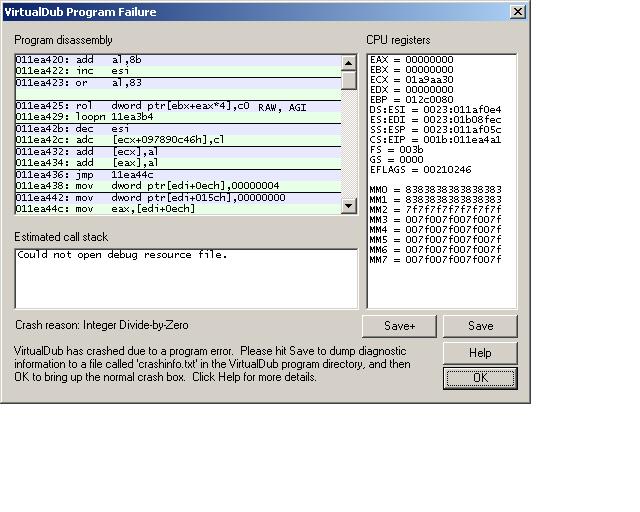Click the 'Program disassembly' label

click(63, 40)
